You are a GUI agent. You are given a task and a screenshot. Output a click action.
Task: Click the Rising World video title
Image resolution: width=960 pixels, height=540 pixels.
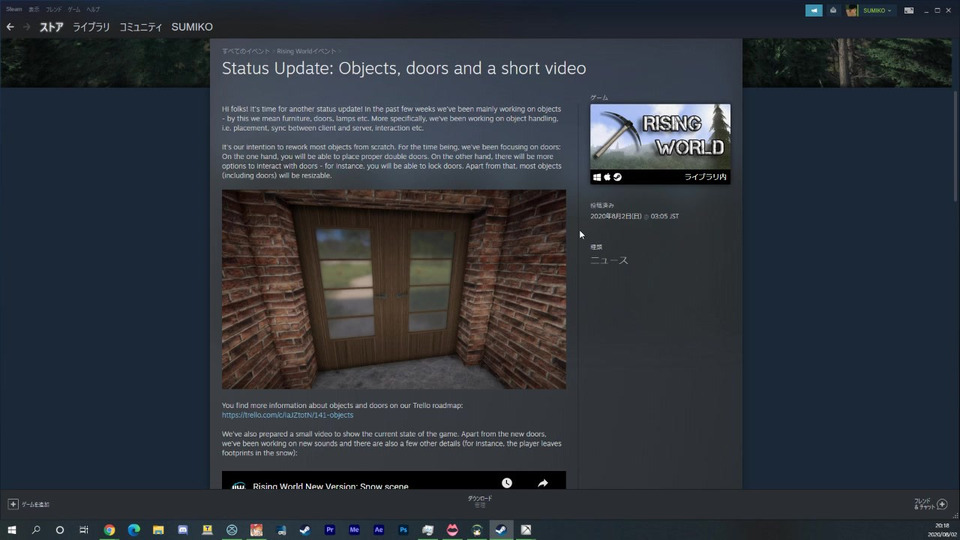point(331,486)
